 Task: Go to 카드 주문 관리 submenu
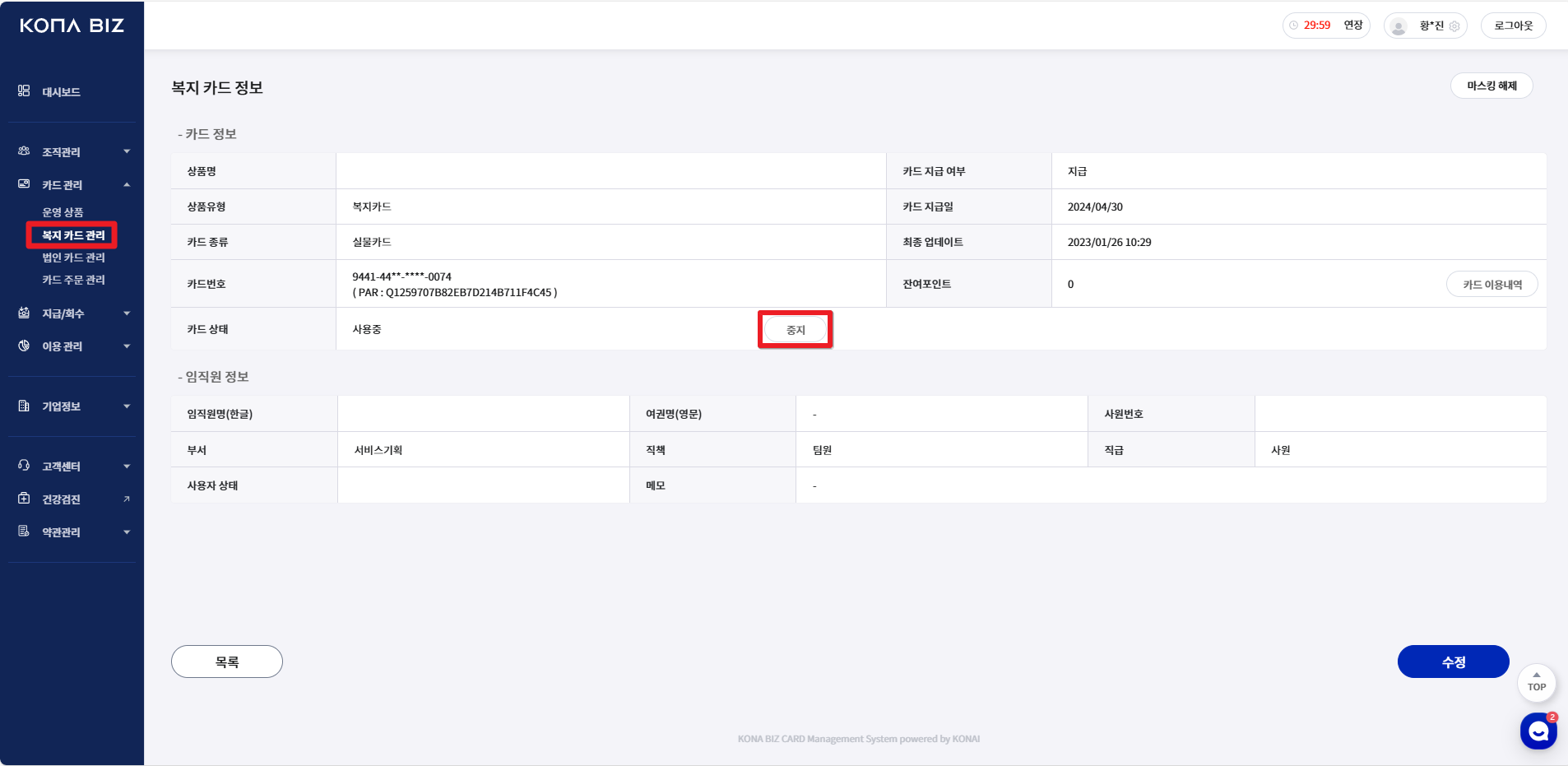pos(73,280)
